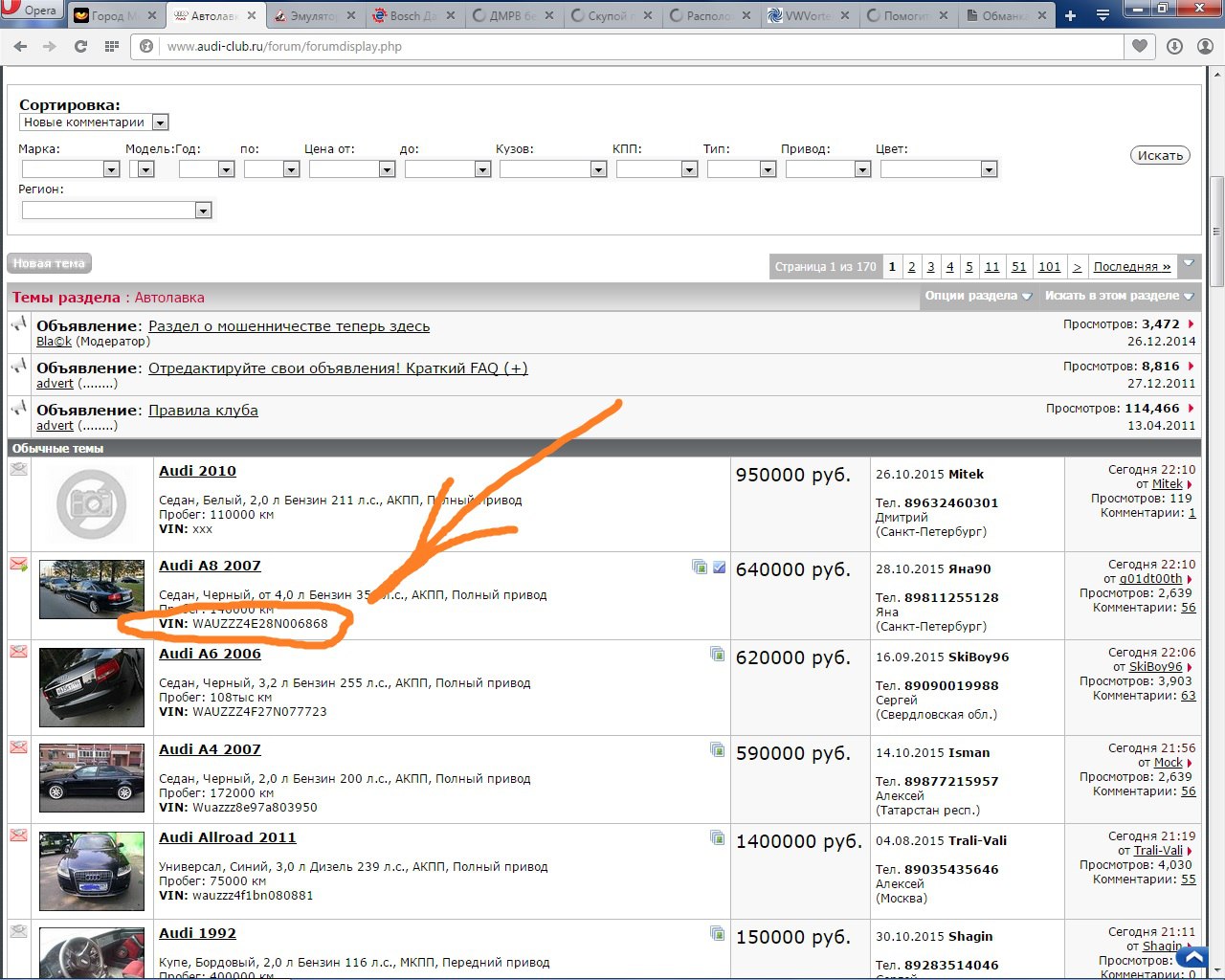The width and height of the screenshot is (1225, 980).
Task: Click the attachments icon on Audi A8 2007 row
Action: click(x=700, y=567)
